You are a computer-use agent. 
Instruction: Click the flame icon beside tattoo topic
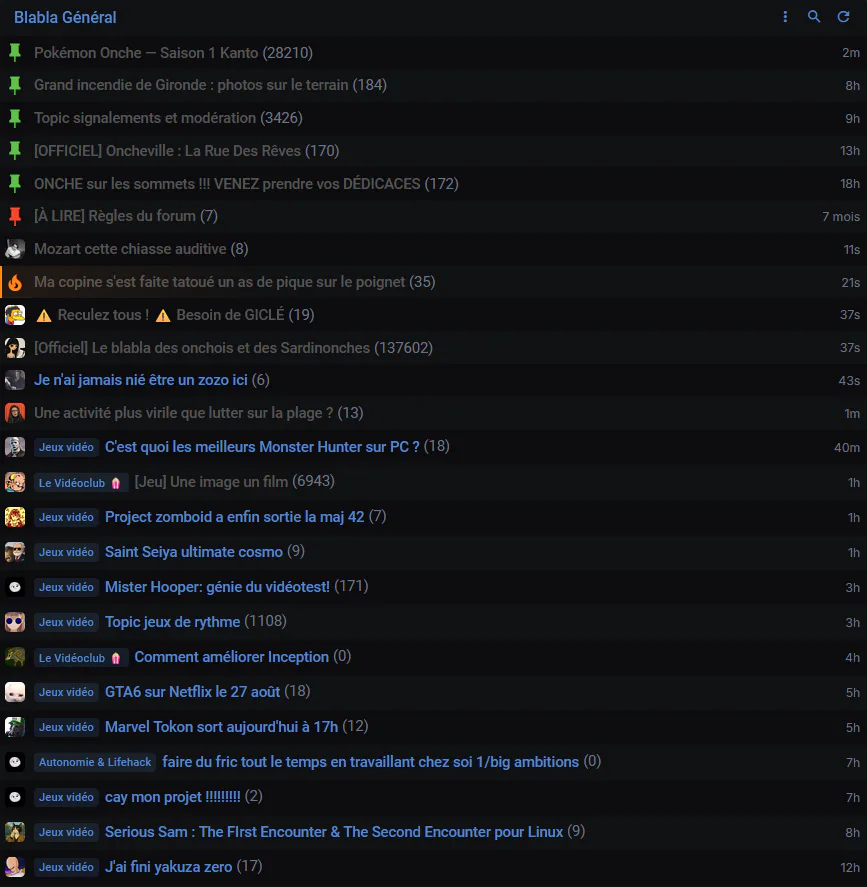point(15,282)
